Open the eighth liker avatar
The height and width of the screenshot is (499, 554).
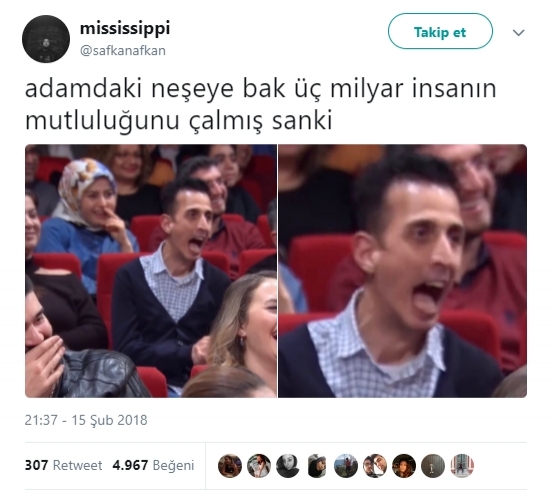433,466
